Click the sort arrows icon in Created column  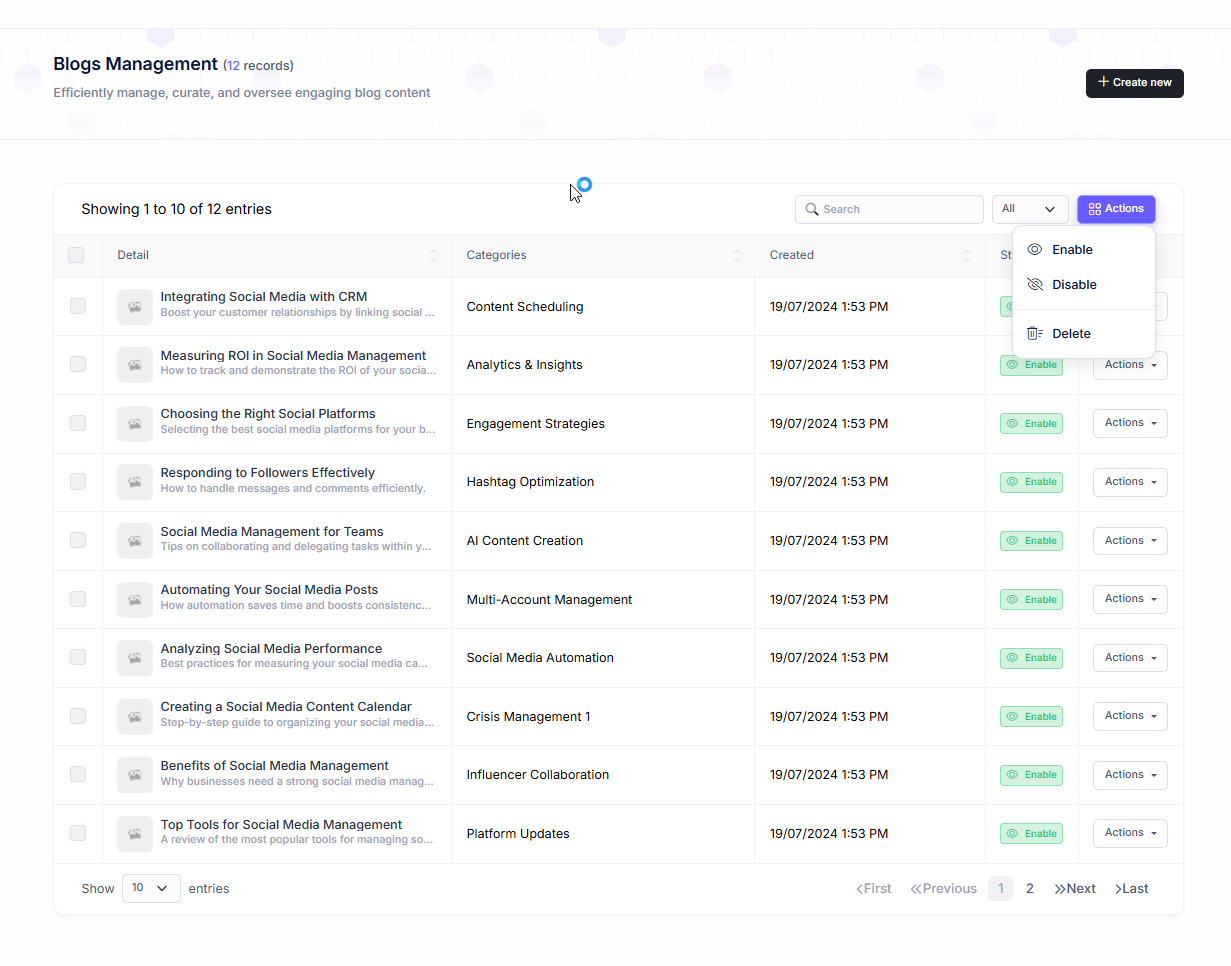(967, 256)
